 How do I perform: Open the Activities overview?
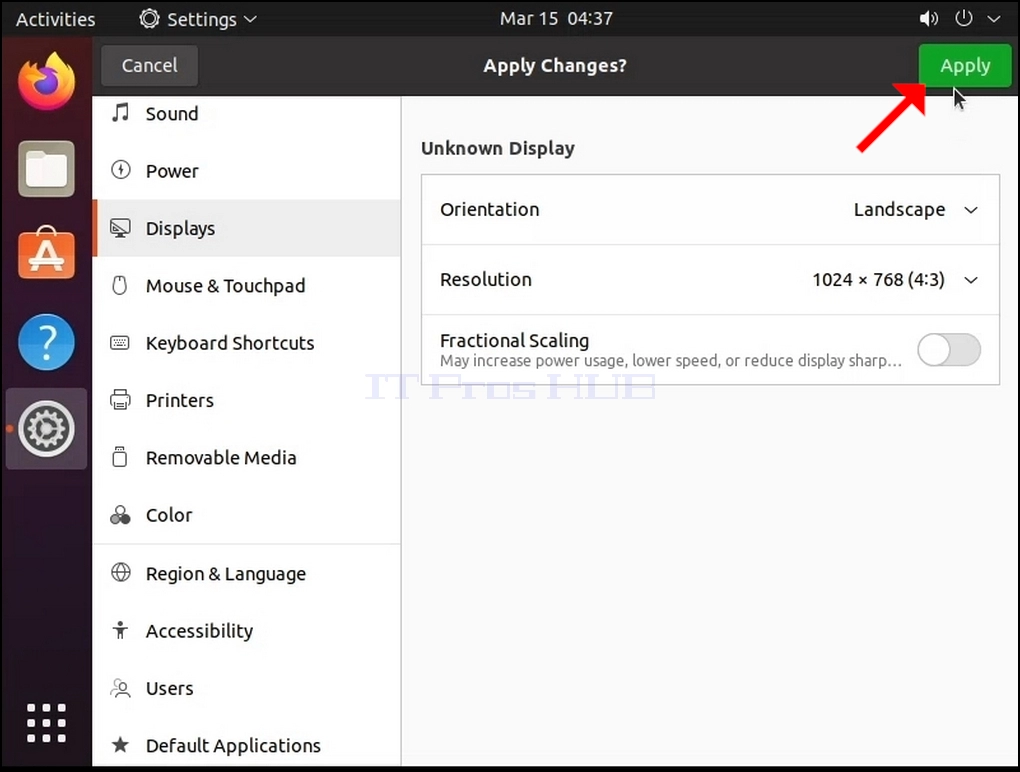coord(55,19)
